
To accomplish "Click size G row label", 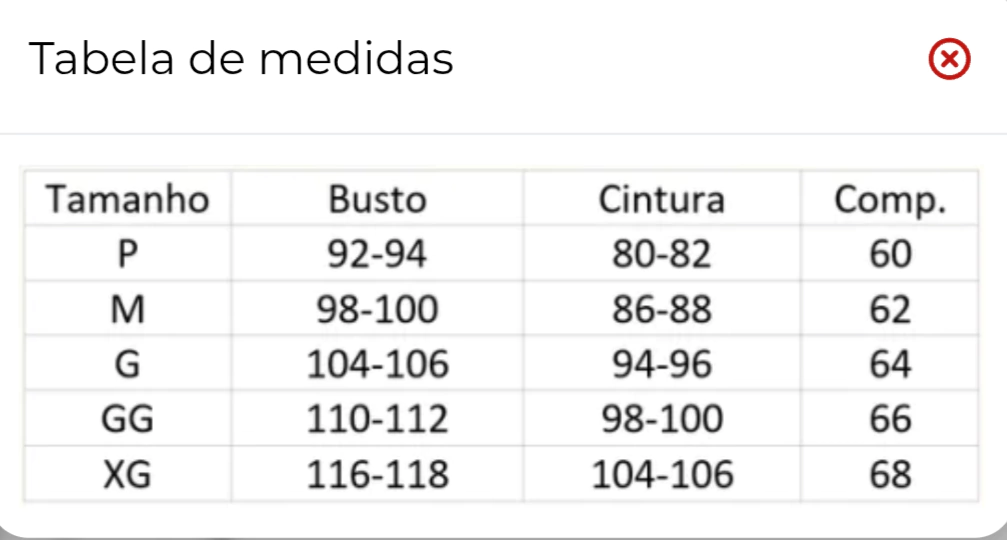I will [127, 365].
